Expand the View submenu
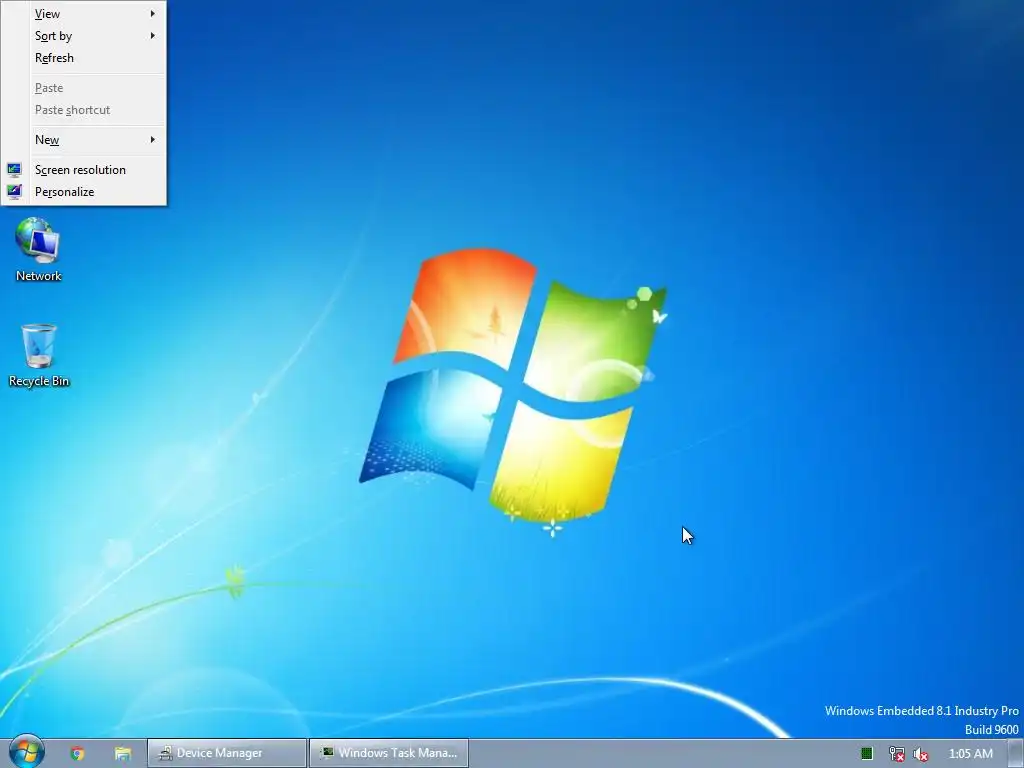Viewport: 1024px width, 768px height. pyautogui.click(x=84, y=14)
